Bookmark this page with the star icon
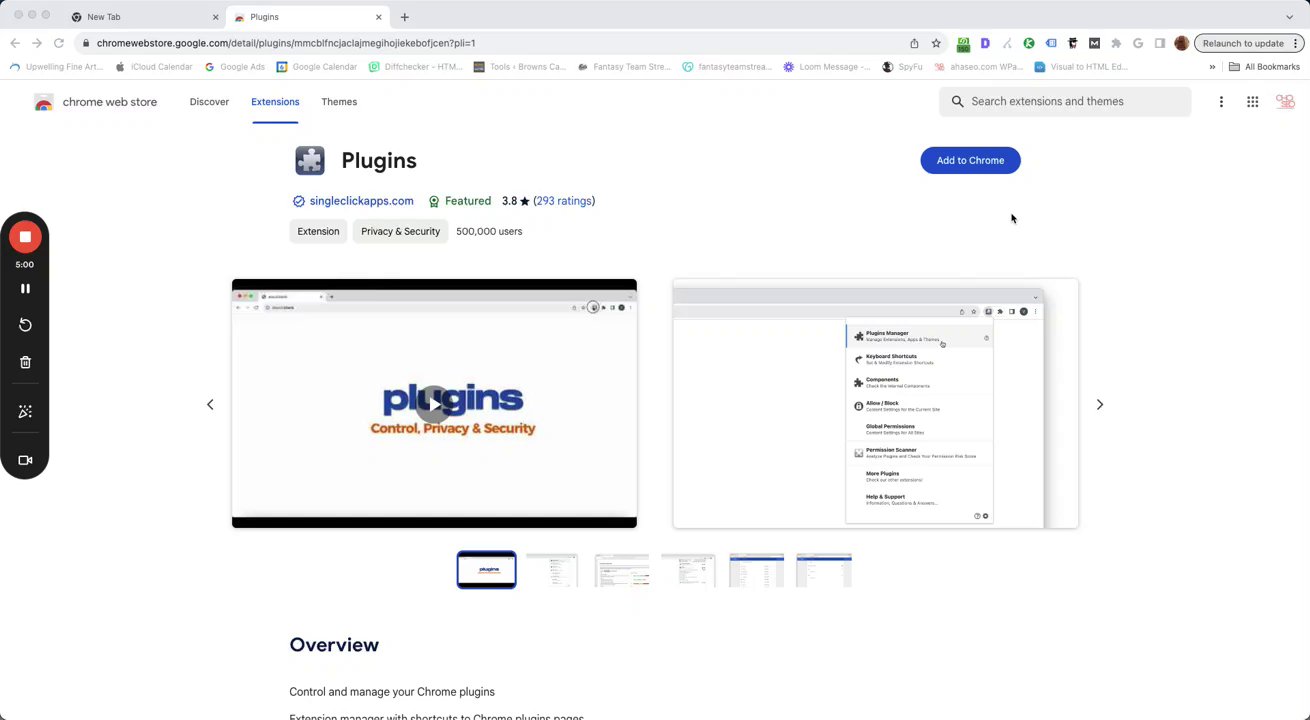This screenshot has height=720, width=1310. (x=936, y=43)
